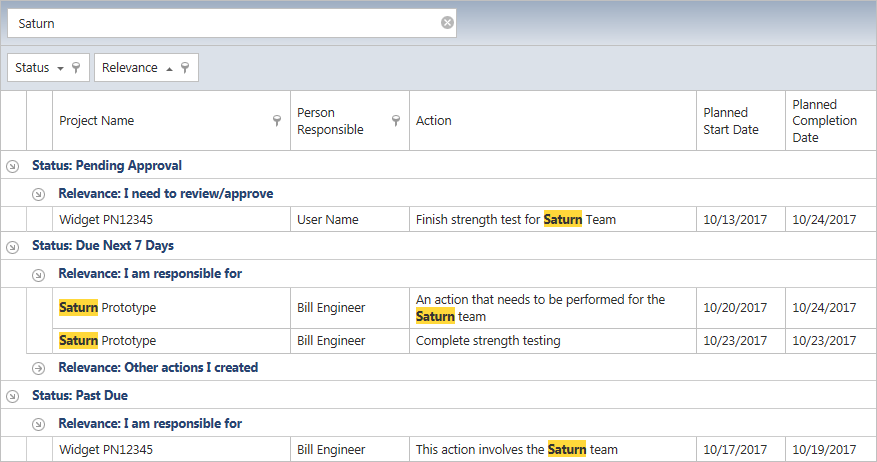The height and width of the screenshot is (462, 877).
Task: Select Widget PN12345 row under Pending Approval
Action: [x=106, y=220]
